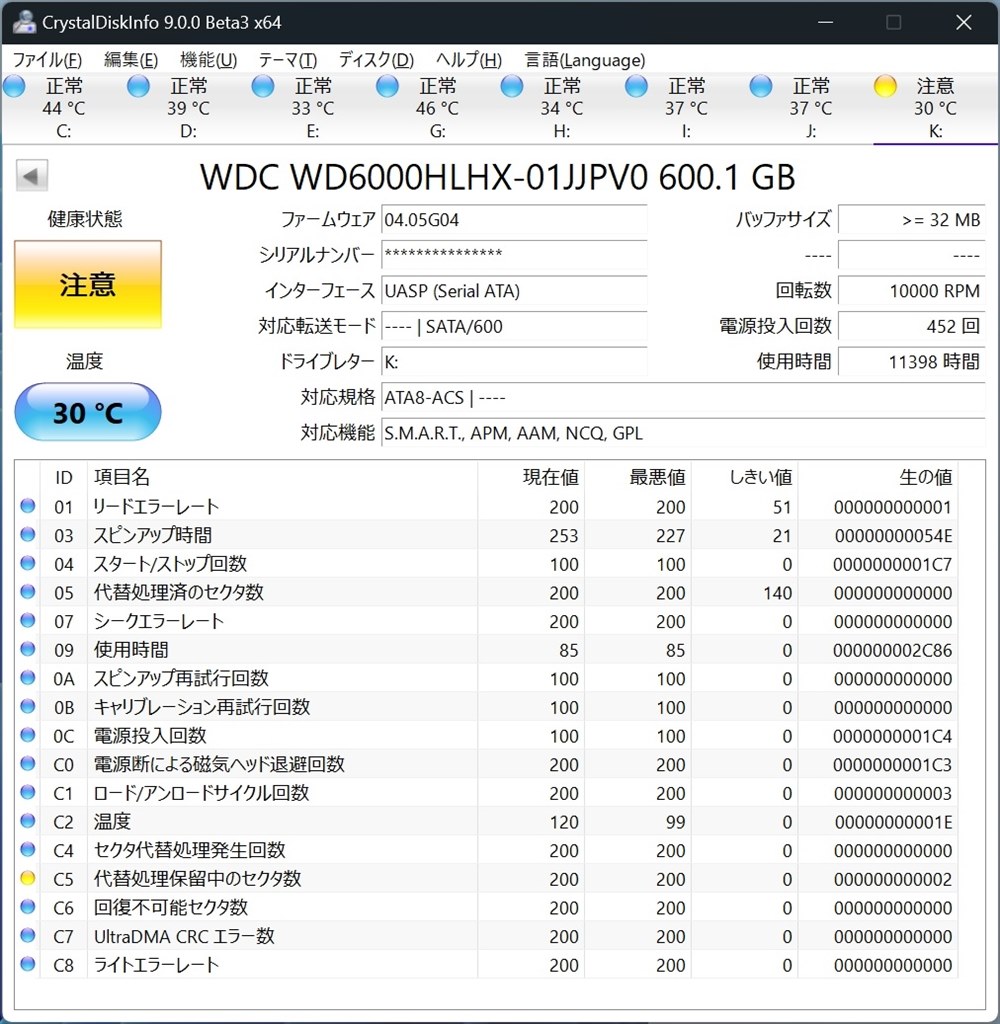Click the 30°C temperature gauge
1000x1024 pixels.
click(x=87, y=411)
